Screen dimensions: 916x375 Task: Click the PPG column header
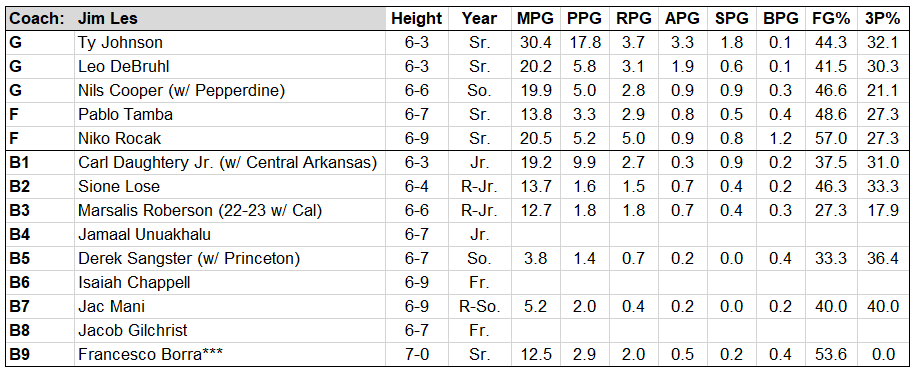coord(585,19)
